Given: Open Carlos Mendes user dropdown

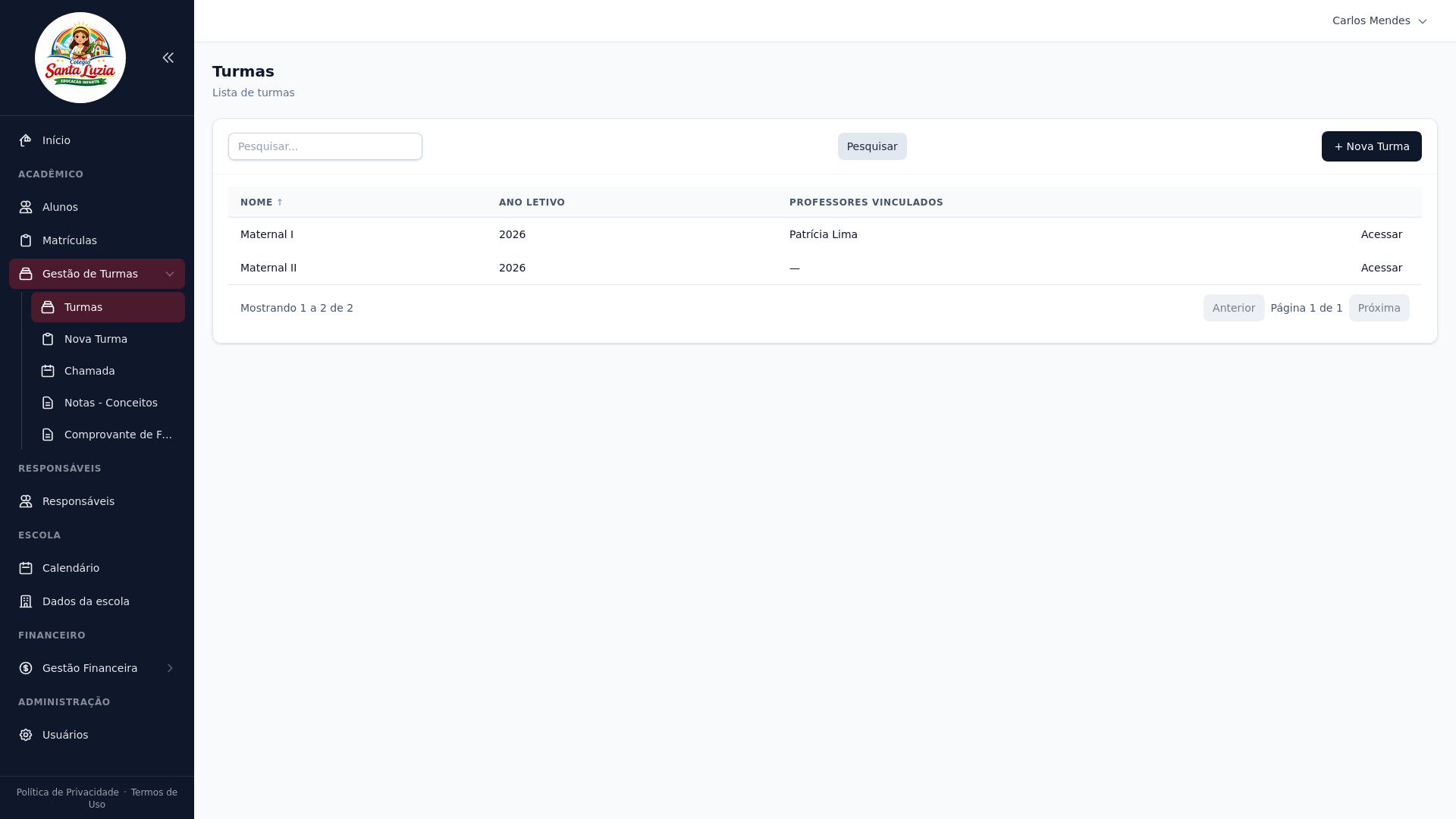Looking at the screenshot, I should tap(1379, 20).
